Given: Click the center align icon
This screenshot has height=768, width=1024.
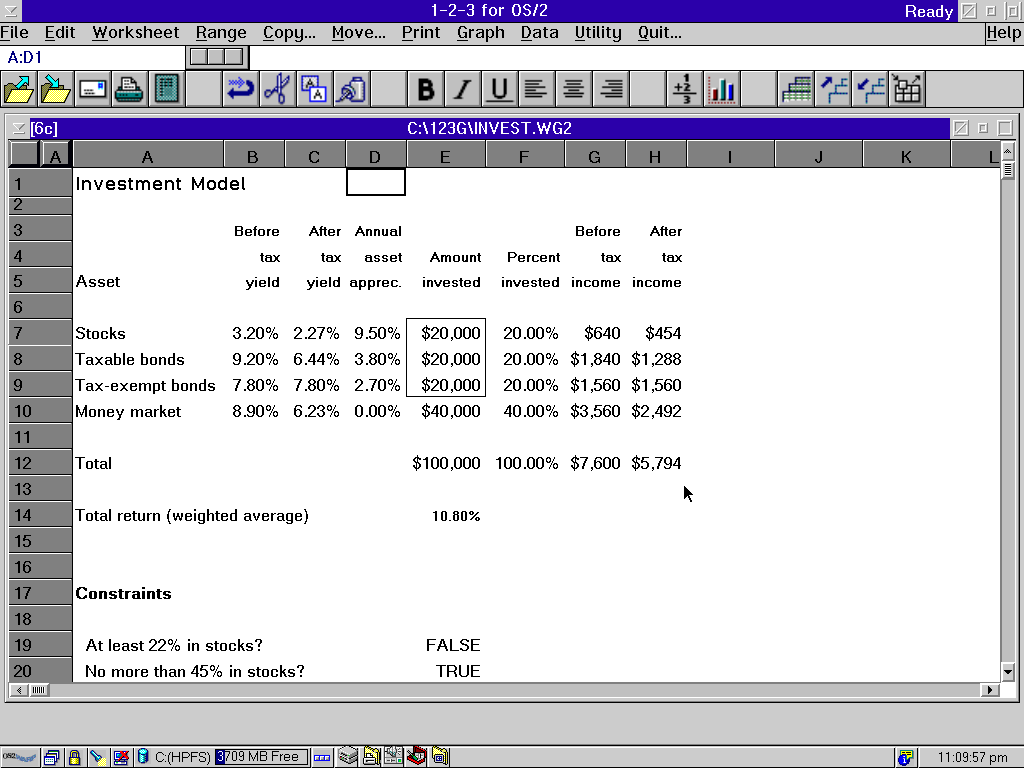Looking at the screenshot, I should pyautogui.click(x=573, y=90).
